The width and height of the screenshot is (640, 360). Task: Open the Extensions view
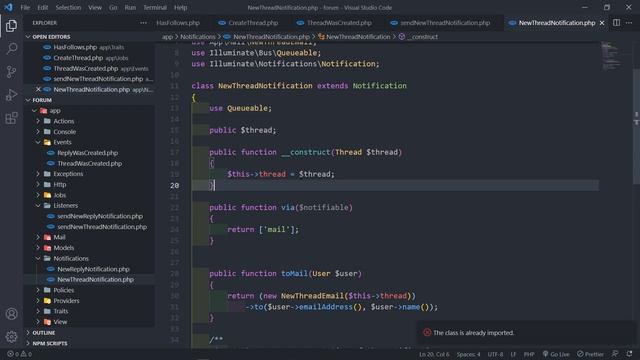[x=11, y=118]
